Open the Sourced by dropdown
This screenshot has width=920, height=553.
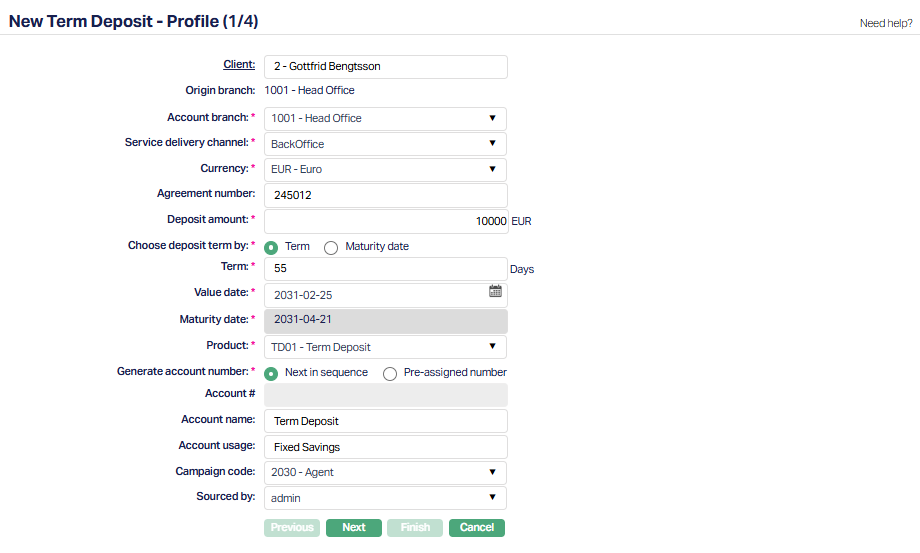click(385, 498)
